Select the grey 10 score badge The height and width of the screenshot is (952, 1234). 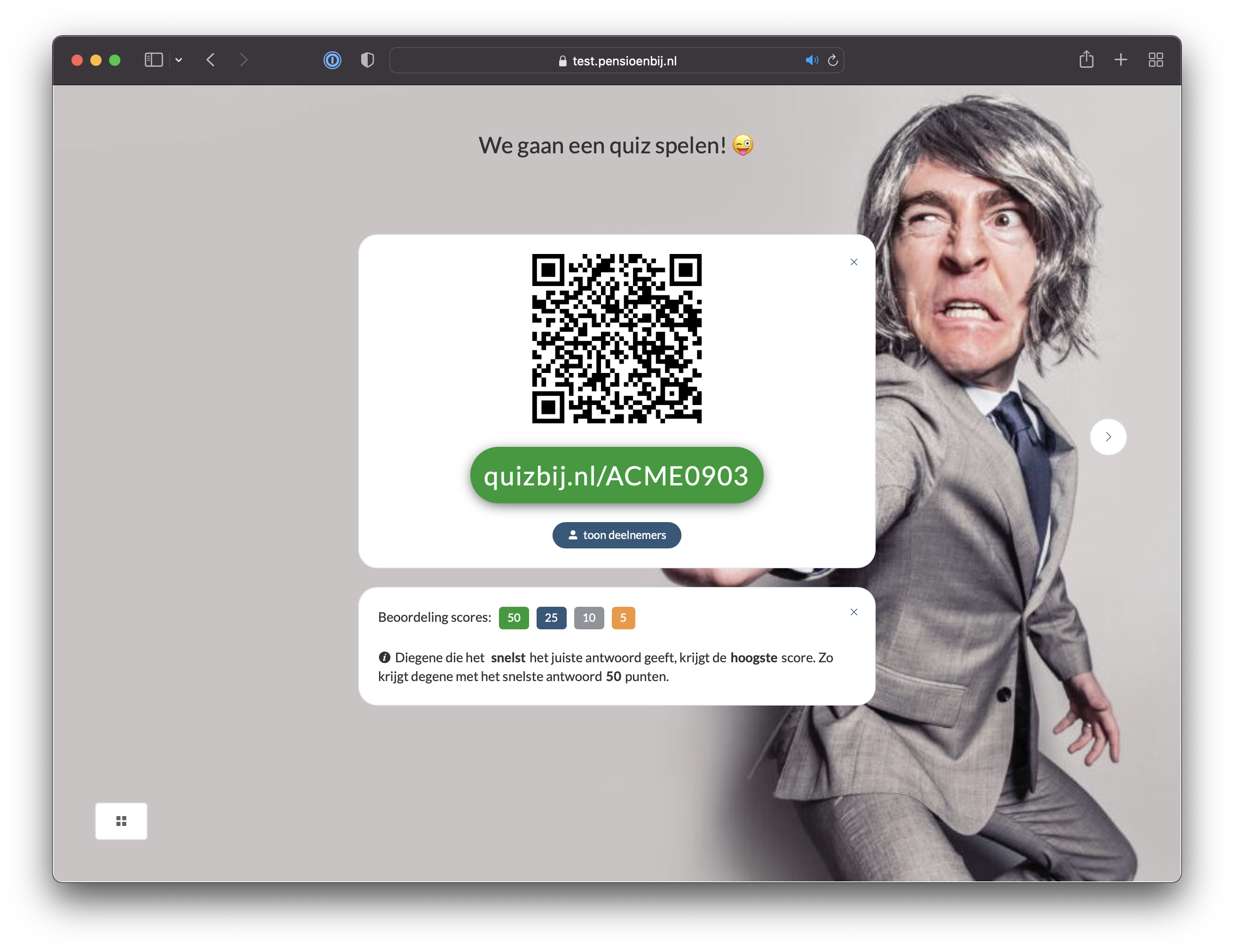click(x=589, y=618)
